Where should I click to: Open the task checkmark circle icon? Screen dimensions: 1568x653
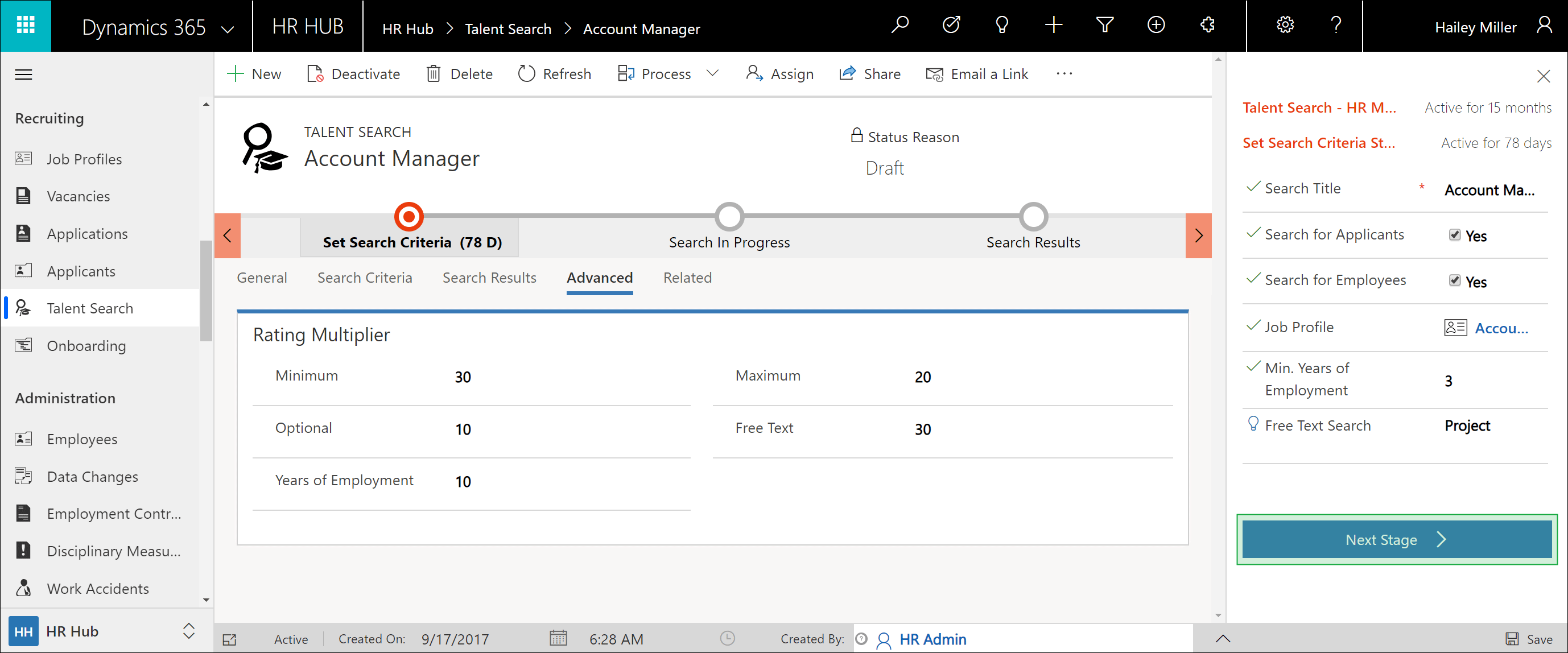point(951,26)
